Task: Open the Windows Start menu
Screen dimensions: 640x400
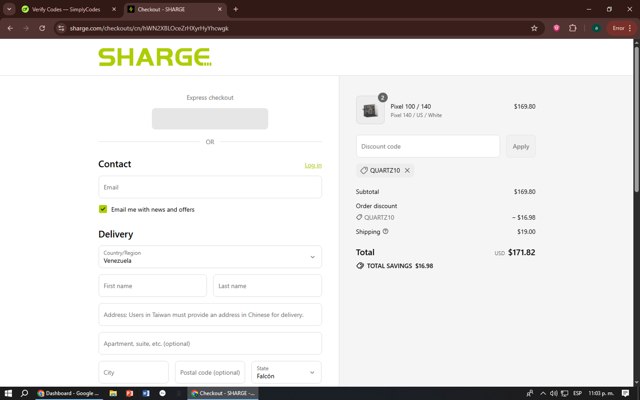Action: (8, 393)
